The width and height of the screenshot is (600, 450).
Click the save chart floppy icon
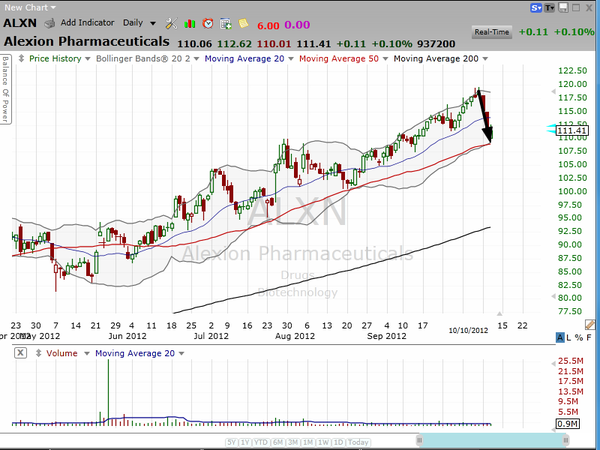coord(563,8)
